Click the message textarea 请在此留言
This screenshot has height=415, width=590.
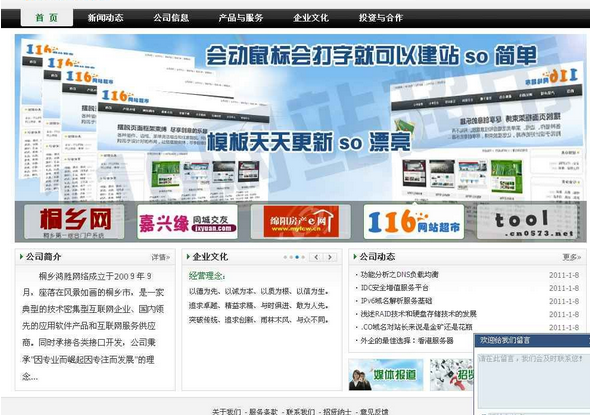coord(534,380)
